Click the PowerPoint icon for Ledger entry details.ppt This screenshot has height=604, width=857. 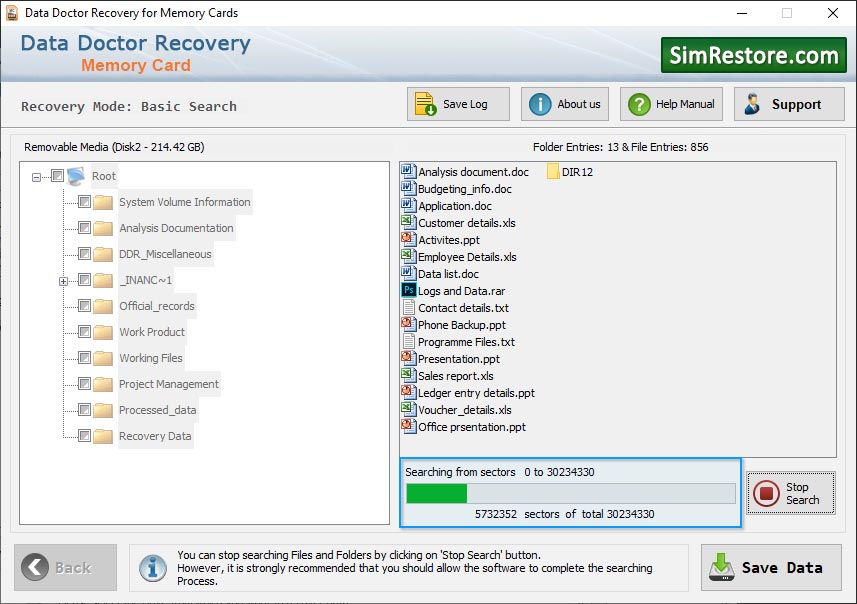coord(408,392)
